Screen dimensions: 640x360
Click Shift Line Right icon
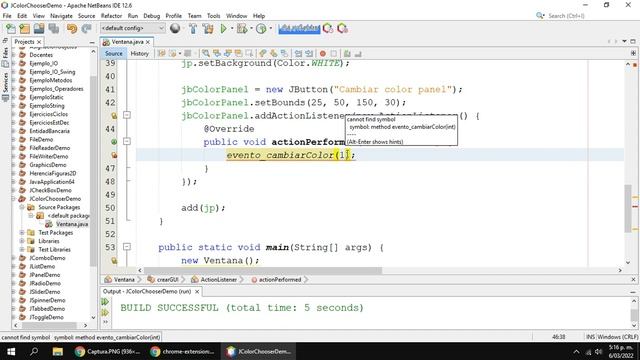[x=309, y=53]
